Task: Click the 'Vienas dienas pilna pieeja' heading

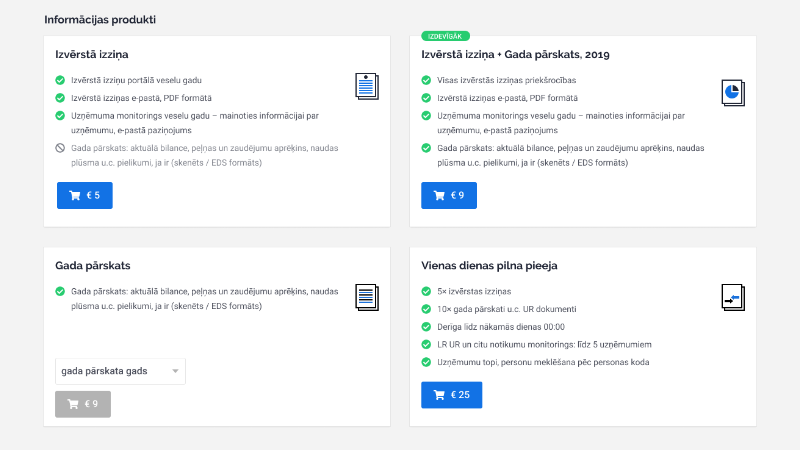Action: 489,266
